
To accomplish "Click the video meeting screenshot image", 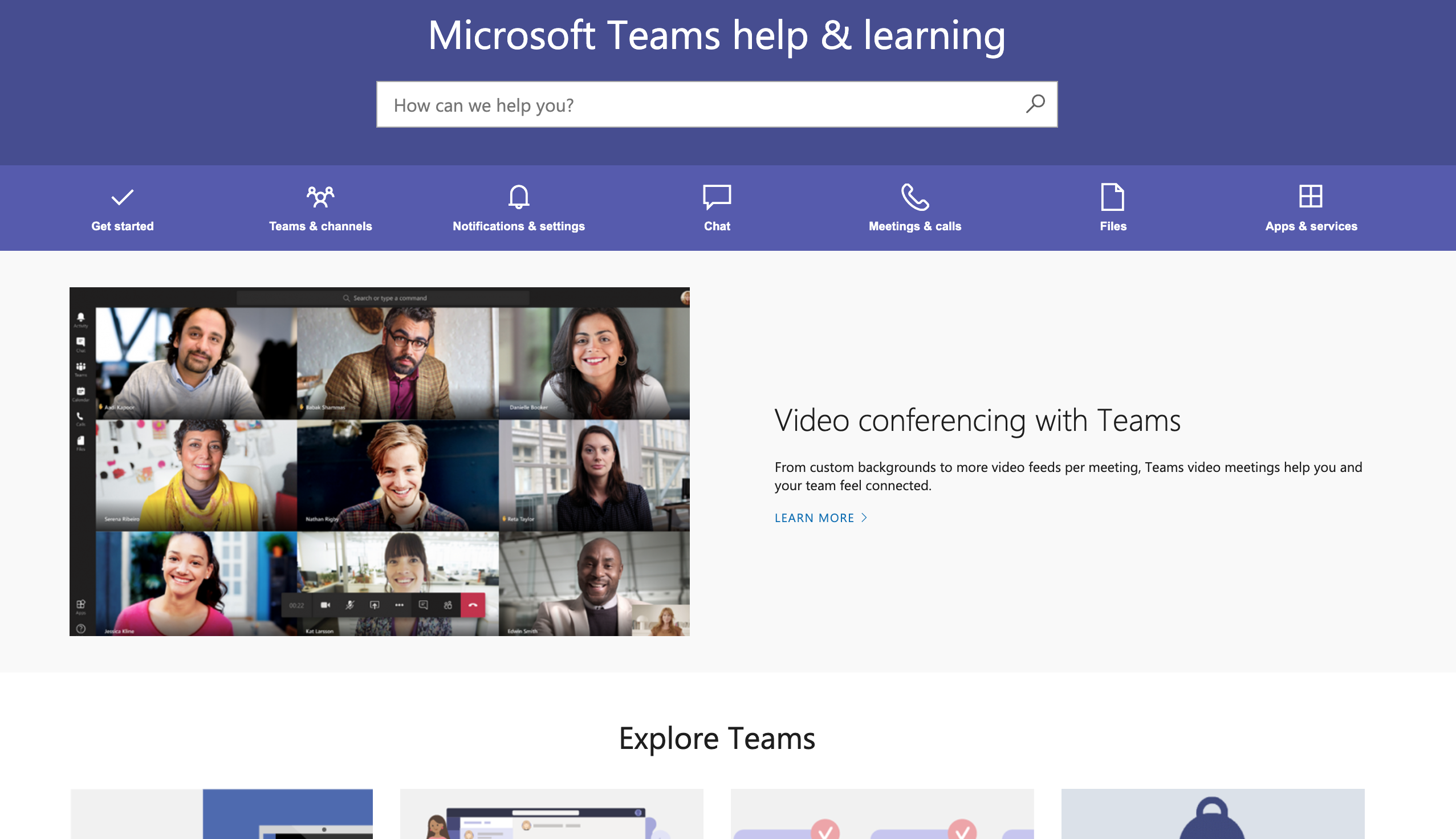I will 379,461.
